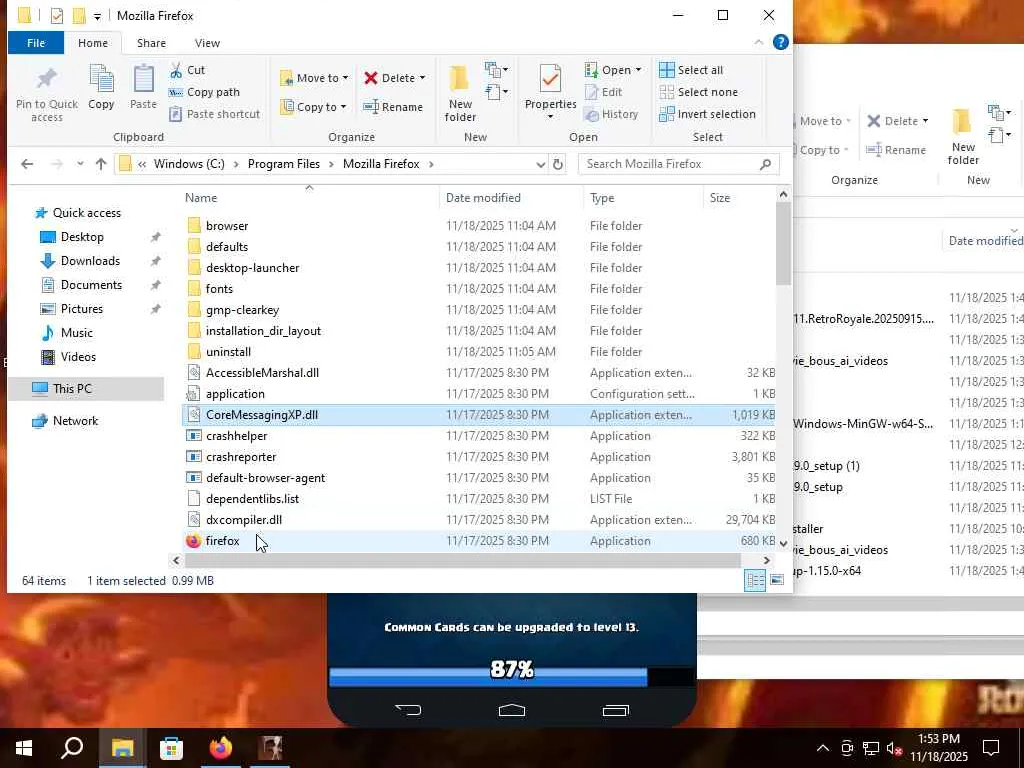Select dxcompiler.dll file
The width and height of the screenshot is (1024, 768).
[x=478, y=520]
